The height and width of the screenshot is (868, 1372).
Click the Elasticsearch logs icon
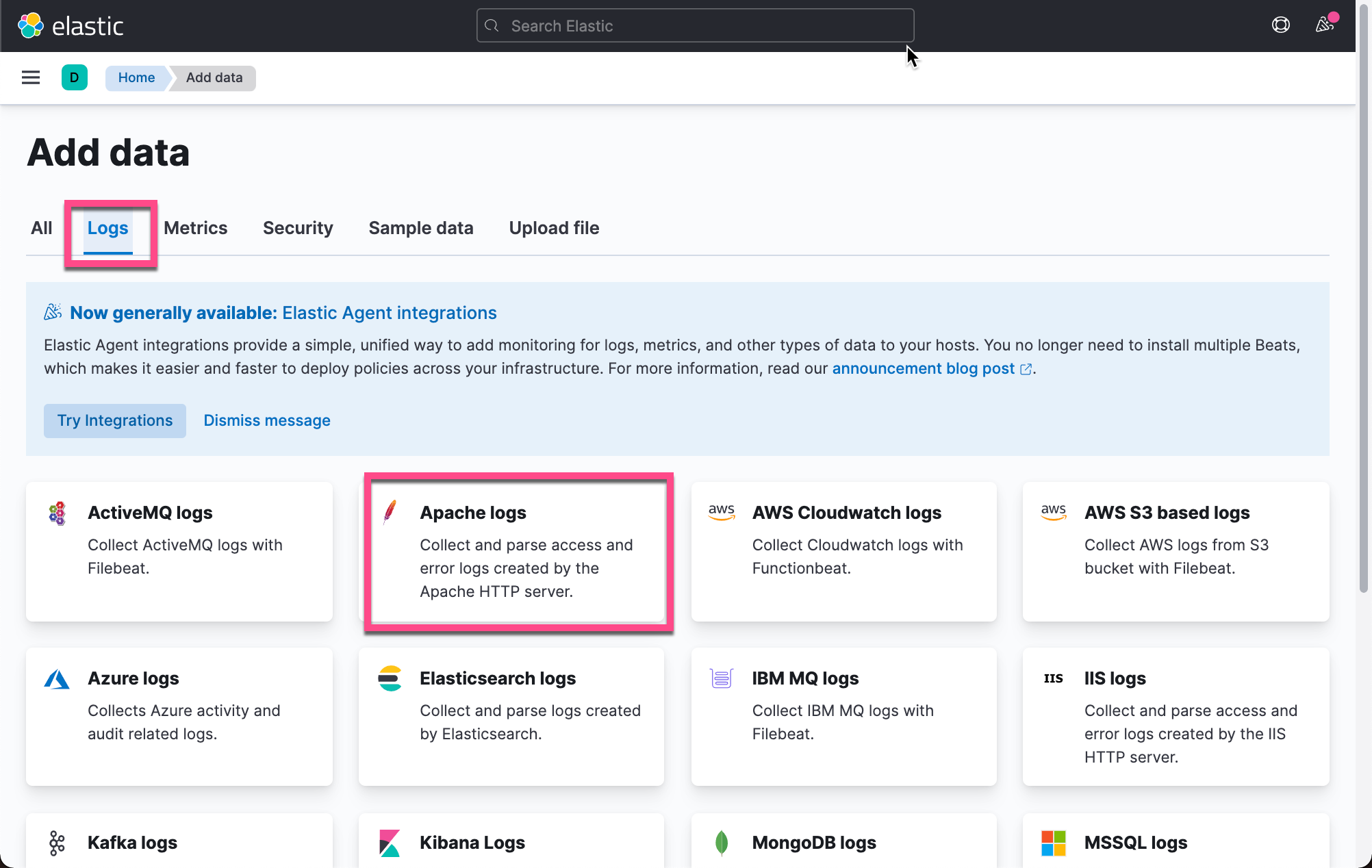click(390, 678)
